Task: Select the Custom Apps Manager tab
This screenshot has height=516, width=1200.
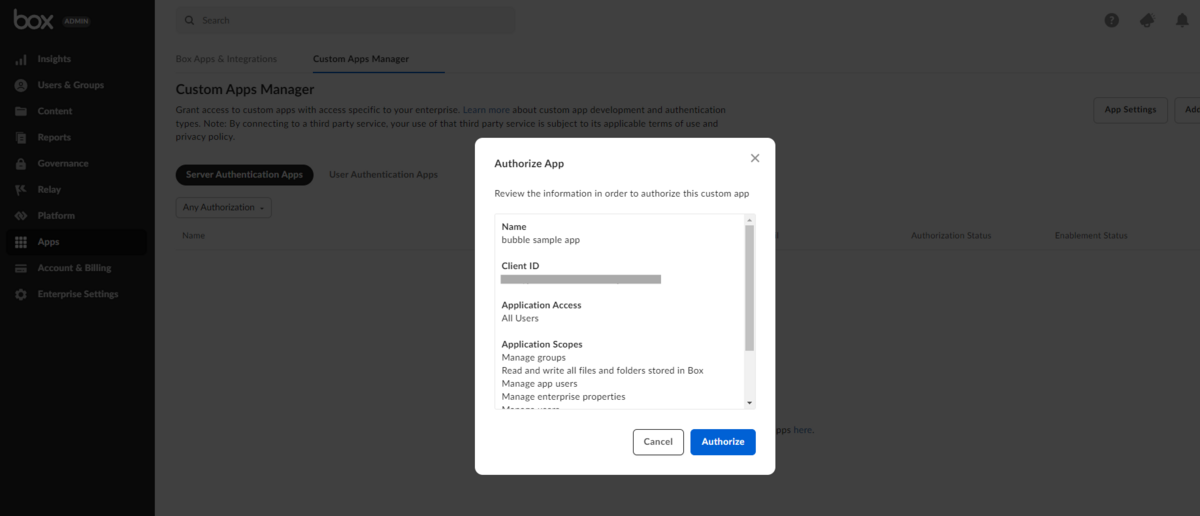Action: pos(361,59)
